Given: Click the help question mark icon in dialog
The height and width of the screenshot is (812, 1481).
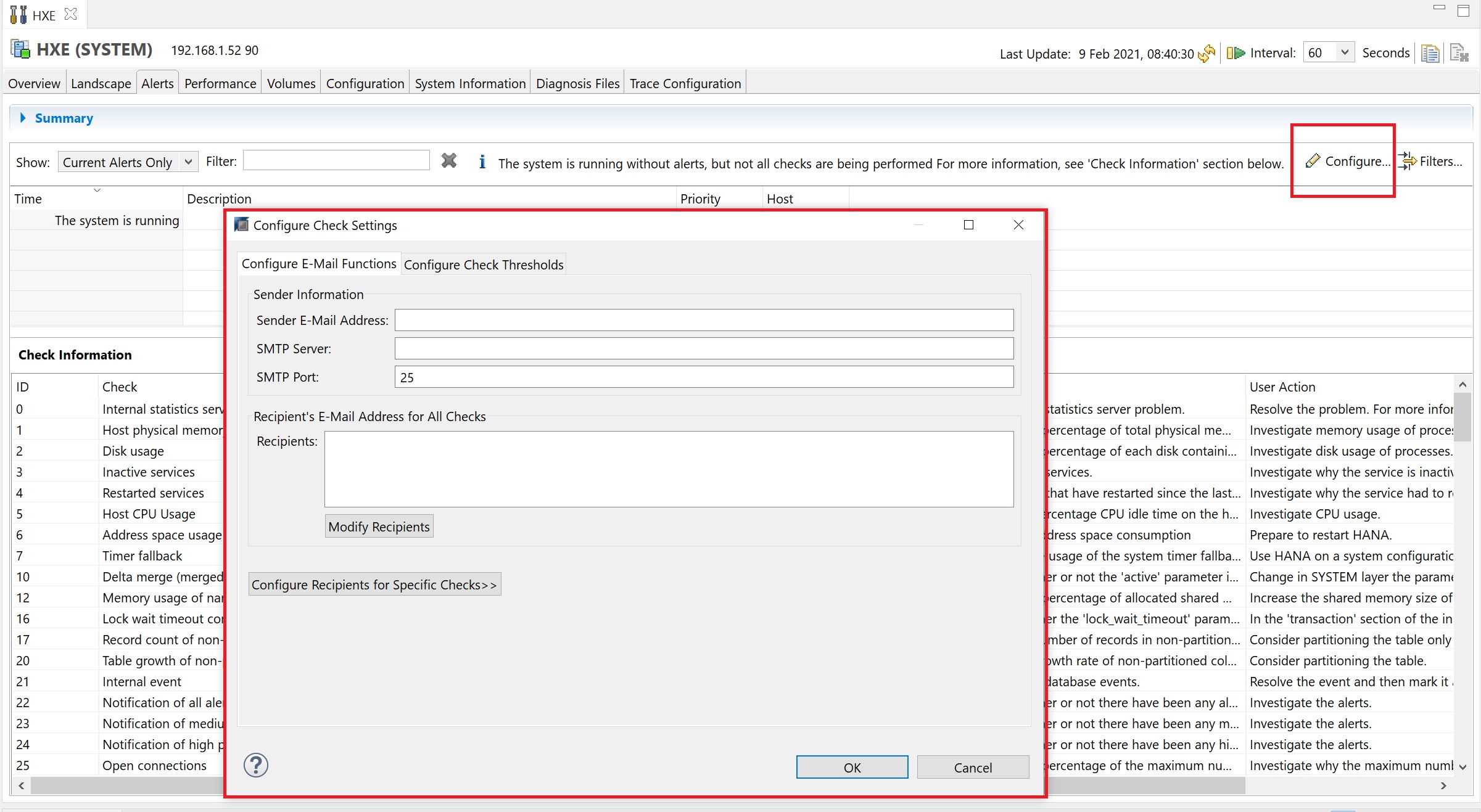Looking at the screenshot, I should (255, 766).
